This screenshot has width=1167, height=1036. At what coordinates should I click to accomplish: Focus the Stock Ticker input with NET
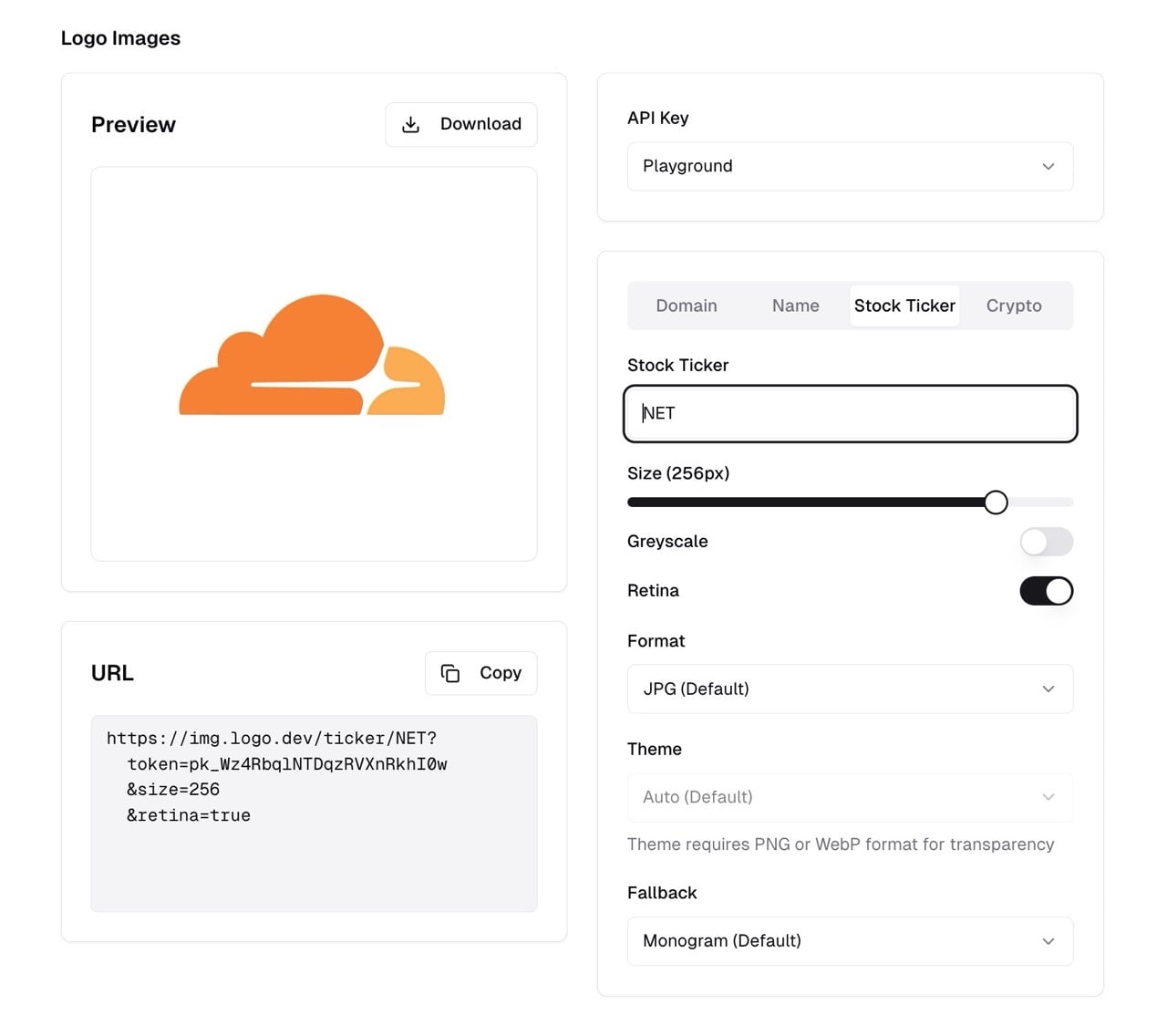coord(849,414)
